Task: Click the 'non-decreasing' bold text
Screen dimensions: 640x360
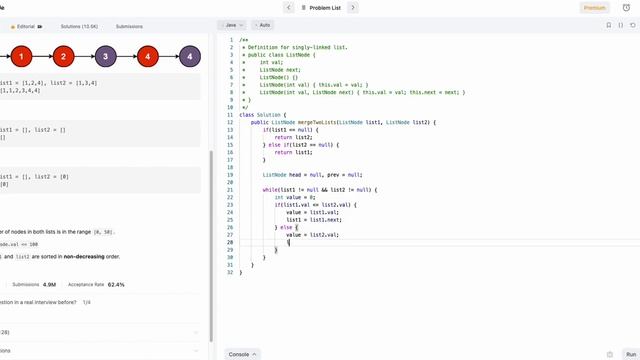Action: pyautogui.click(x=84, y=257)
